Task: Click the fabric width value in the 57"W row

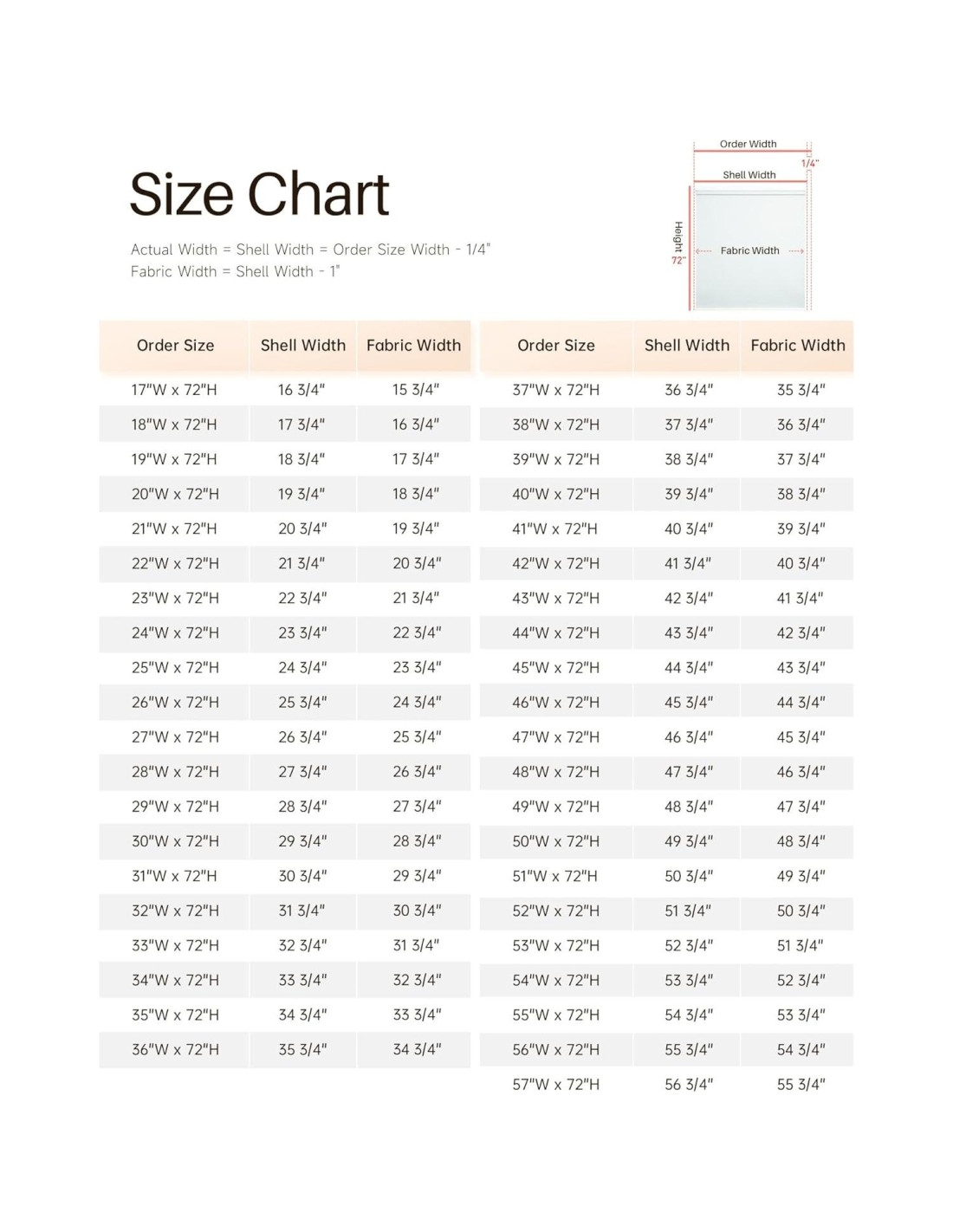Action: pos(800,1085)
